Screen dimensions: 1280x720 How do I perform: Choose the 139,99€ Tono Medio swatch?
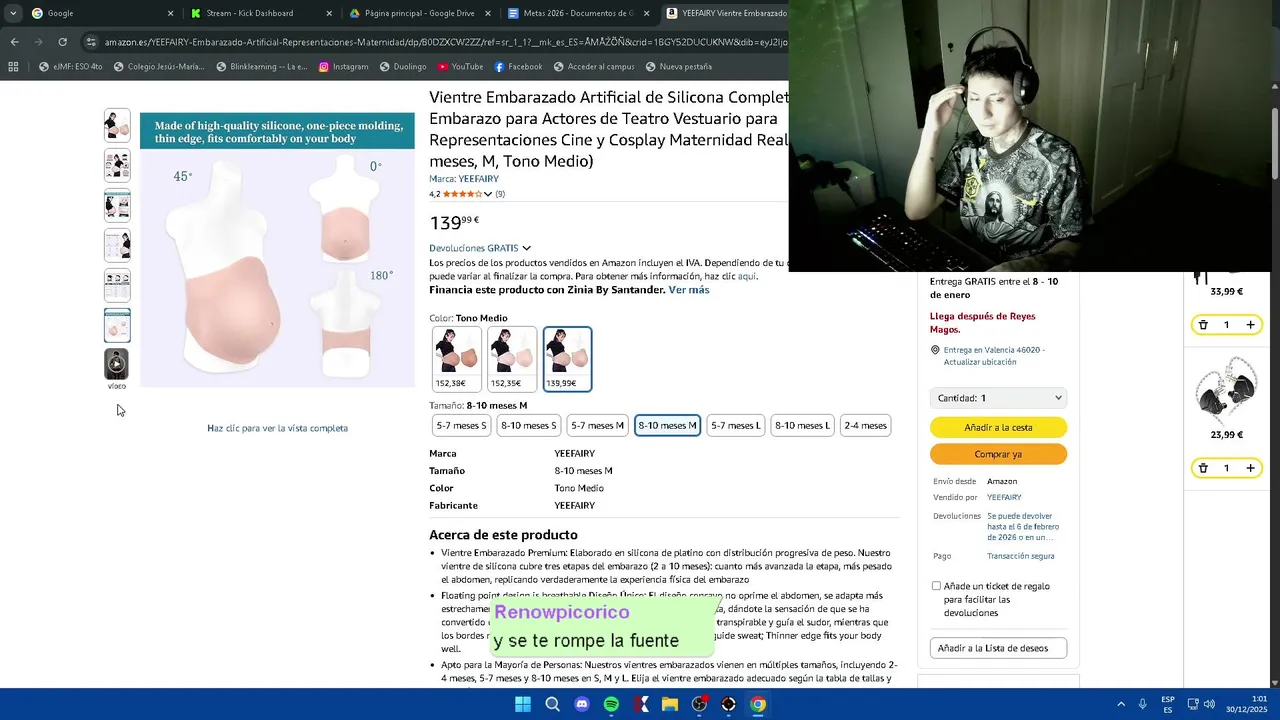click(x=567, y=359)
